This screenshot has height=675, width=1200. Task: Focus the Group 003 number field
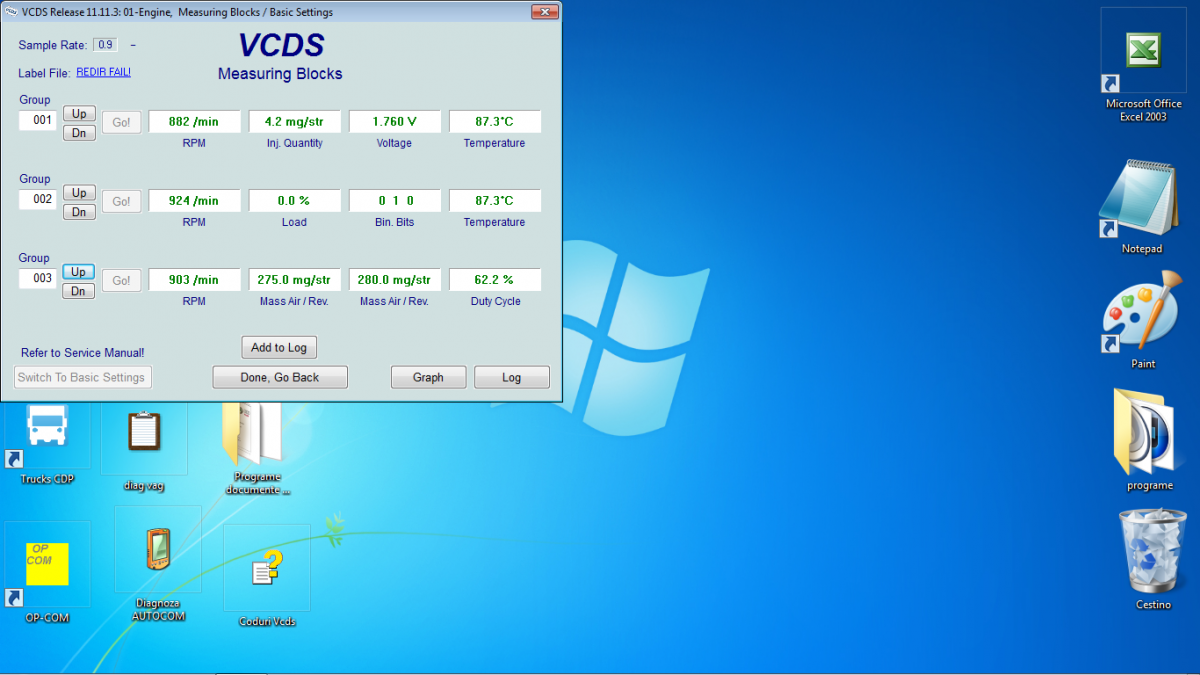coord(38,279)
